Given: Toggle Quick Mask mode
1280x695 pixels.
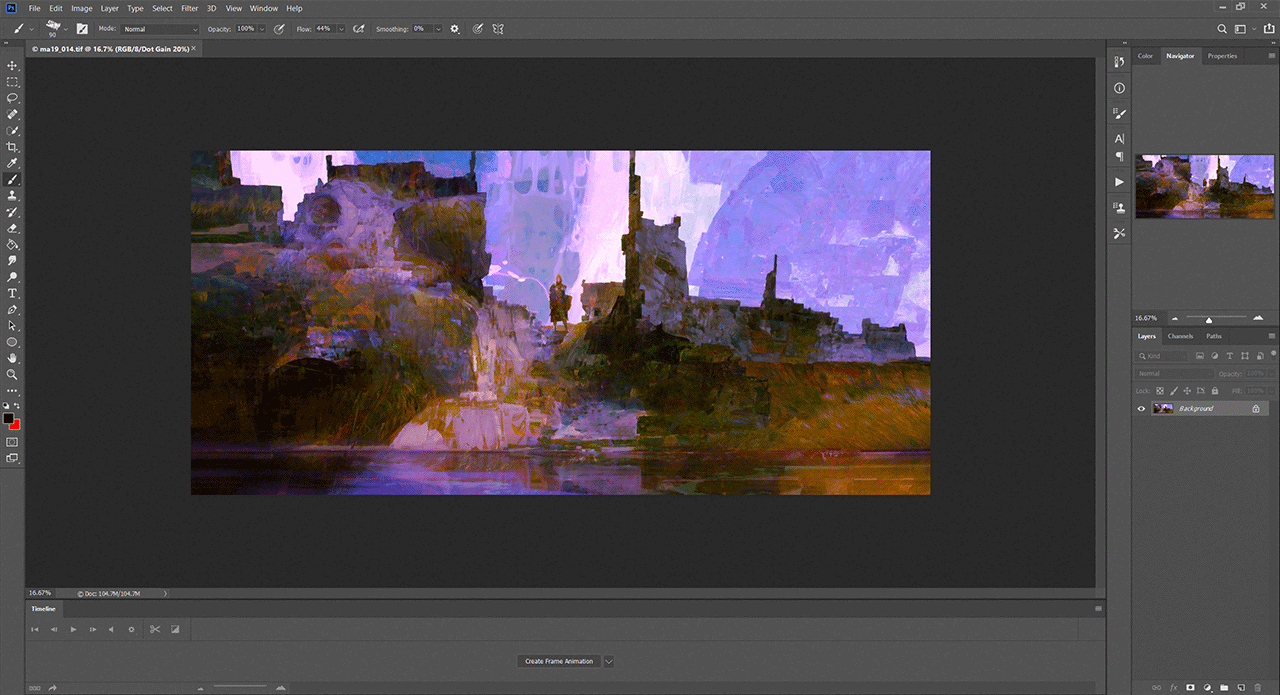Looking at the screenshot, I should point(12,441).
